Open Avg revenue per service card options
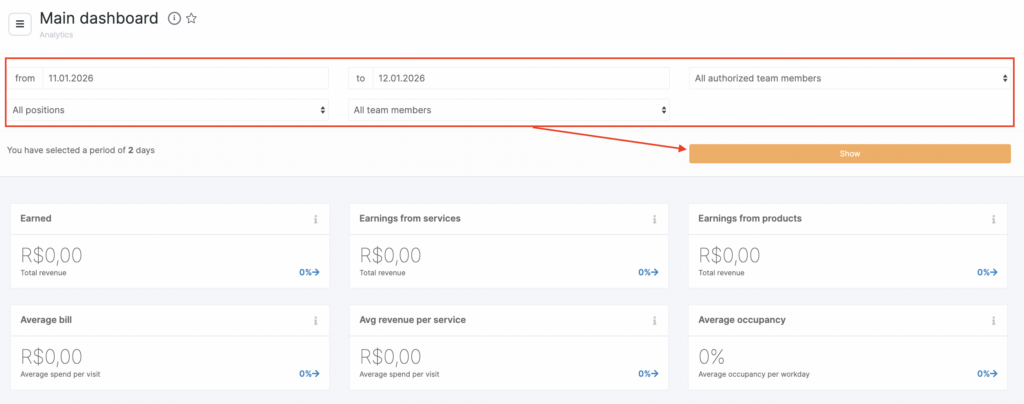Image resolution: width=1024 pixels, height=404 pixels. coord(654,321)
